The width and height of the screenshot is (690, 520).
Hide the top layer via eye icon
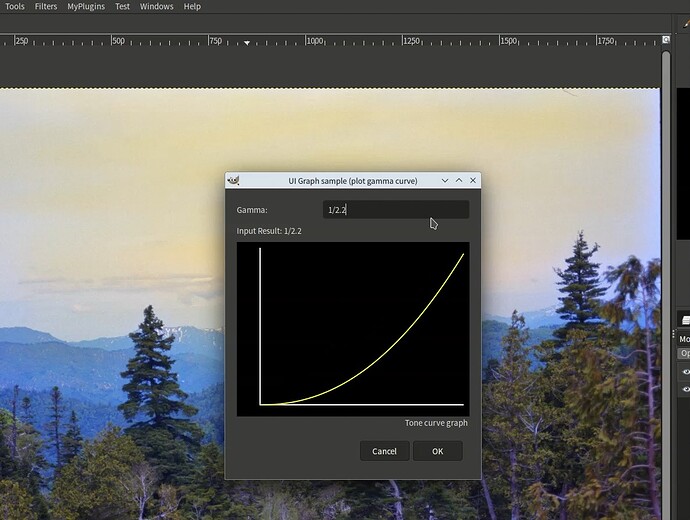pos(686,372)
